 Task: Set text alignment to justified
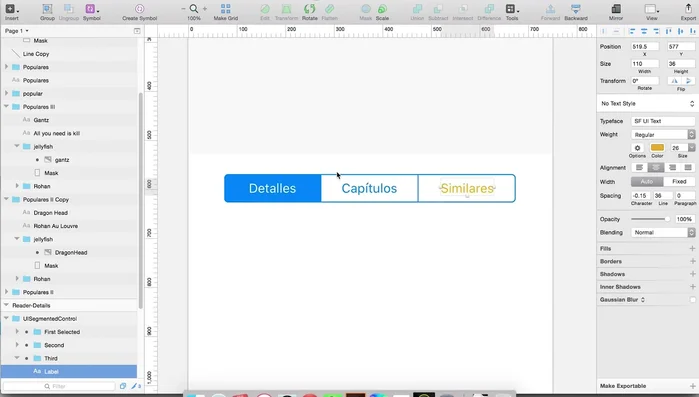pos(688,168)
